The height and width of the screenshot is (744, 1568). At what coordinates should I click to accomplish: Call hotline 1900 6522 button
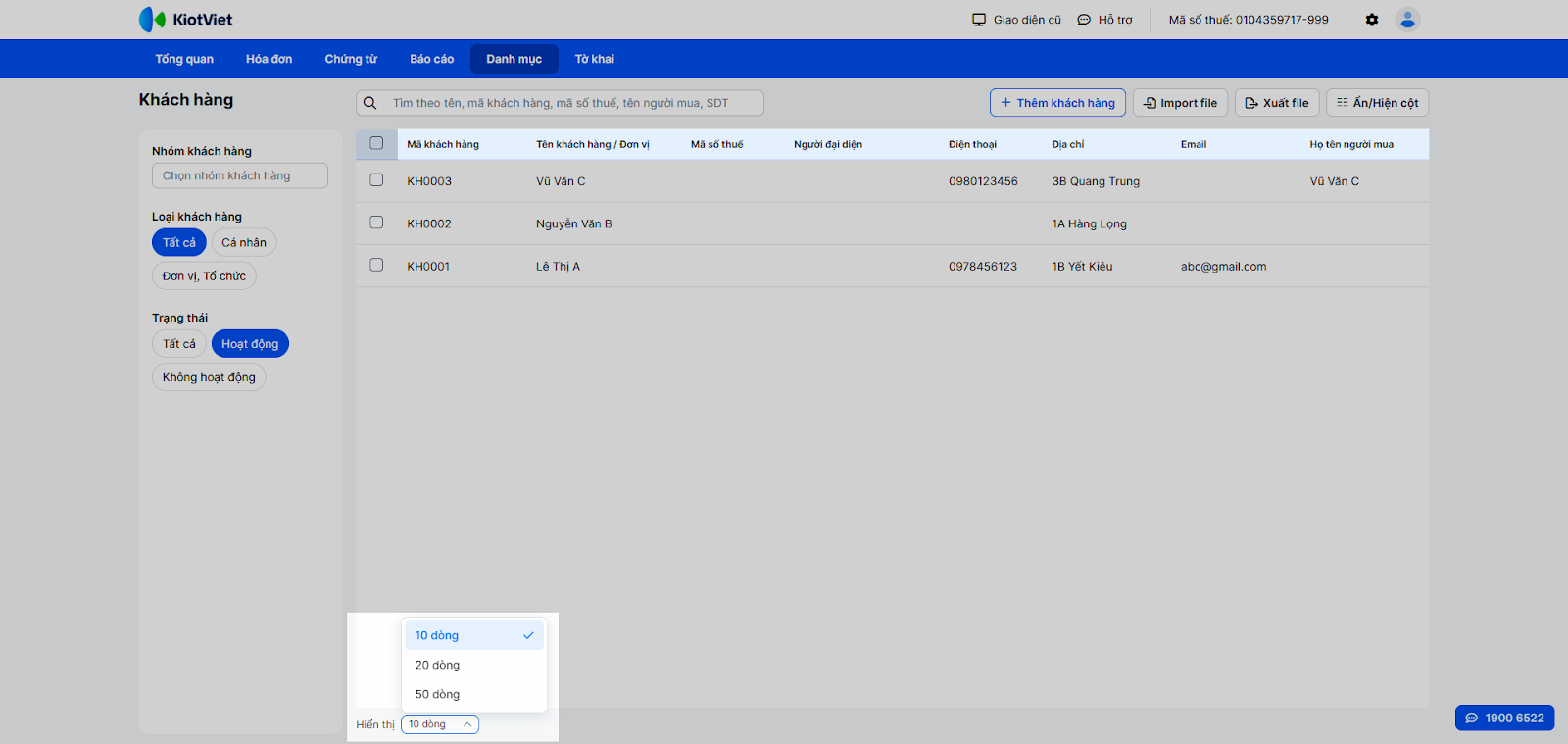[x=1505, y=718]
